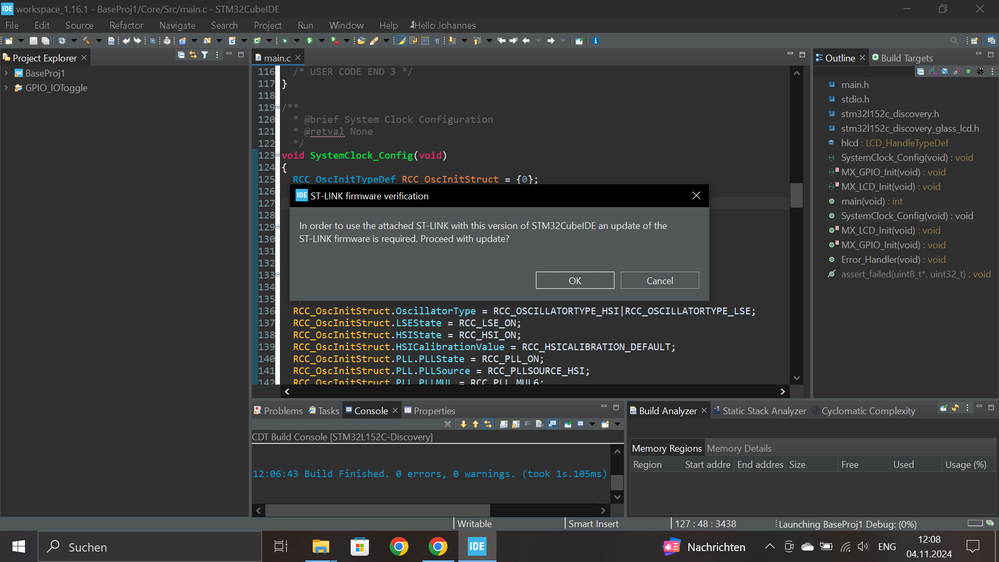Open the Navigate menu
The height and width of the screenshot is (562, 999).
pyautogui.click(x=177, y=25)
